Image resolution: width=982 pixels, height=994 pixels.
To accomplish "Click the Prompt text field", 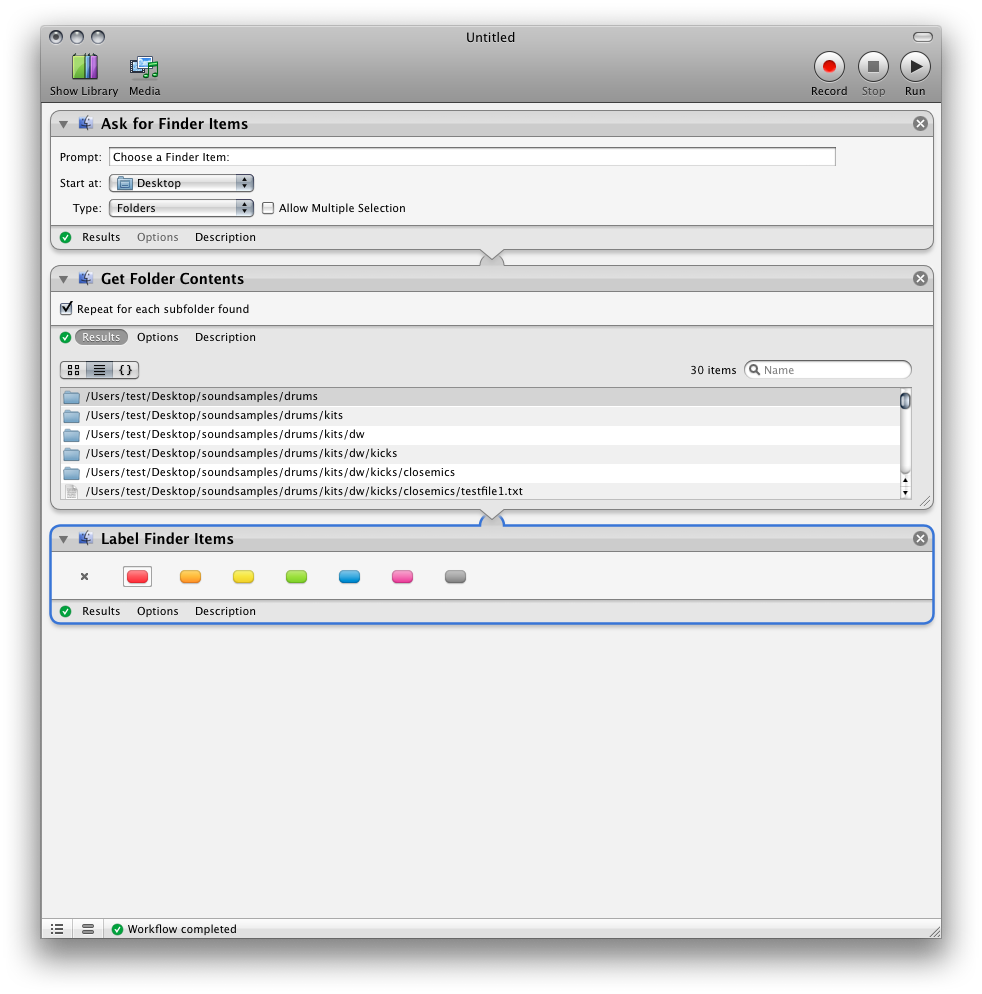I will click(472, 157).
